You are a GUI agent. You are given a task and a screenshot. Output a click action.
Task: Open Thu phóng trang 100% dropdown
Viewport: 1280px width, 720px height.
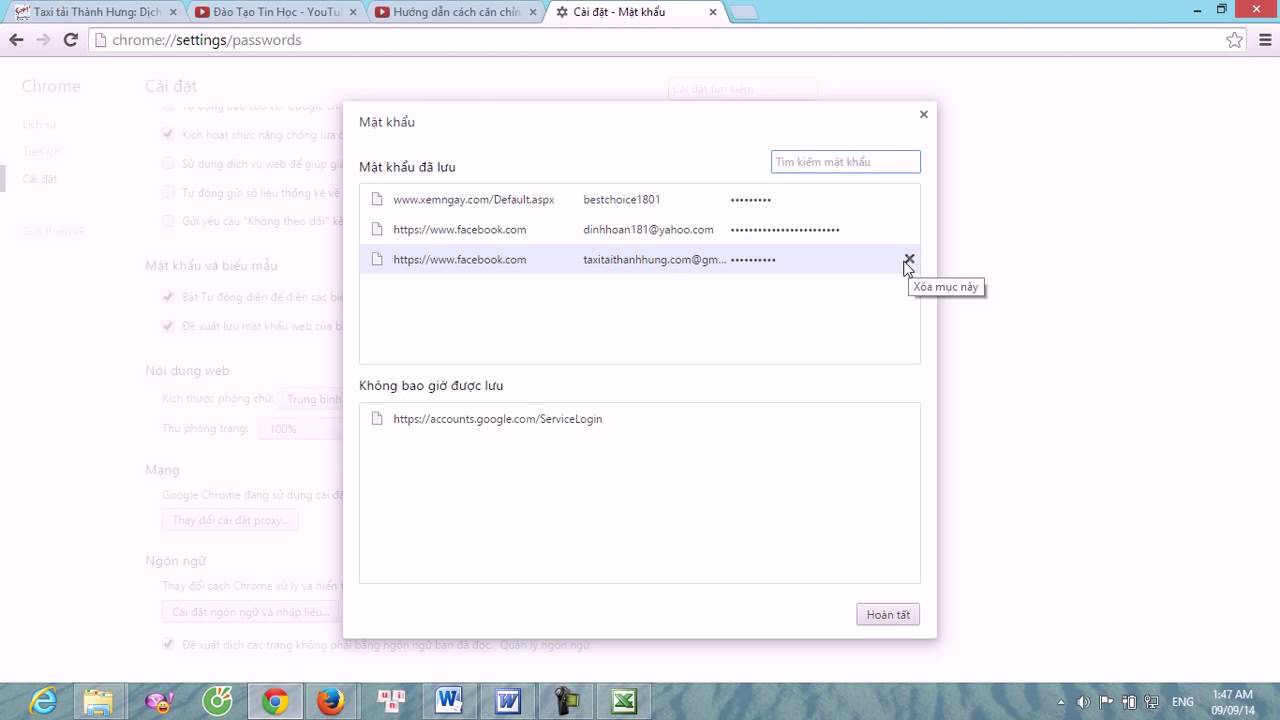(301, 428)
